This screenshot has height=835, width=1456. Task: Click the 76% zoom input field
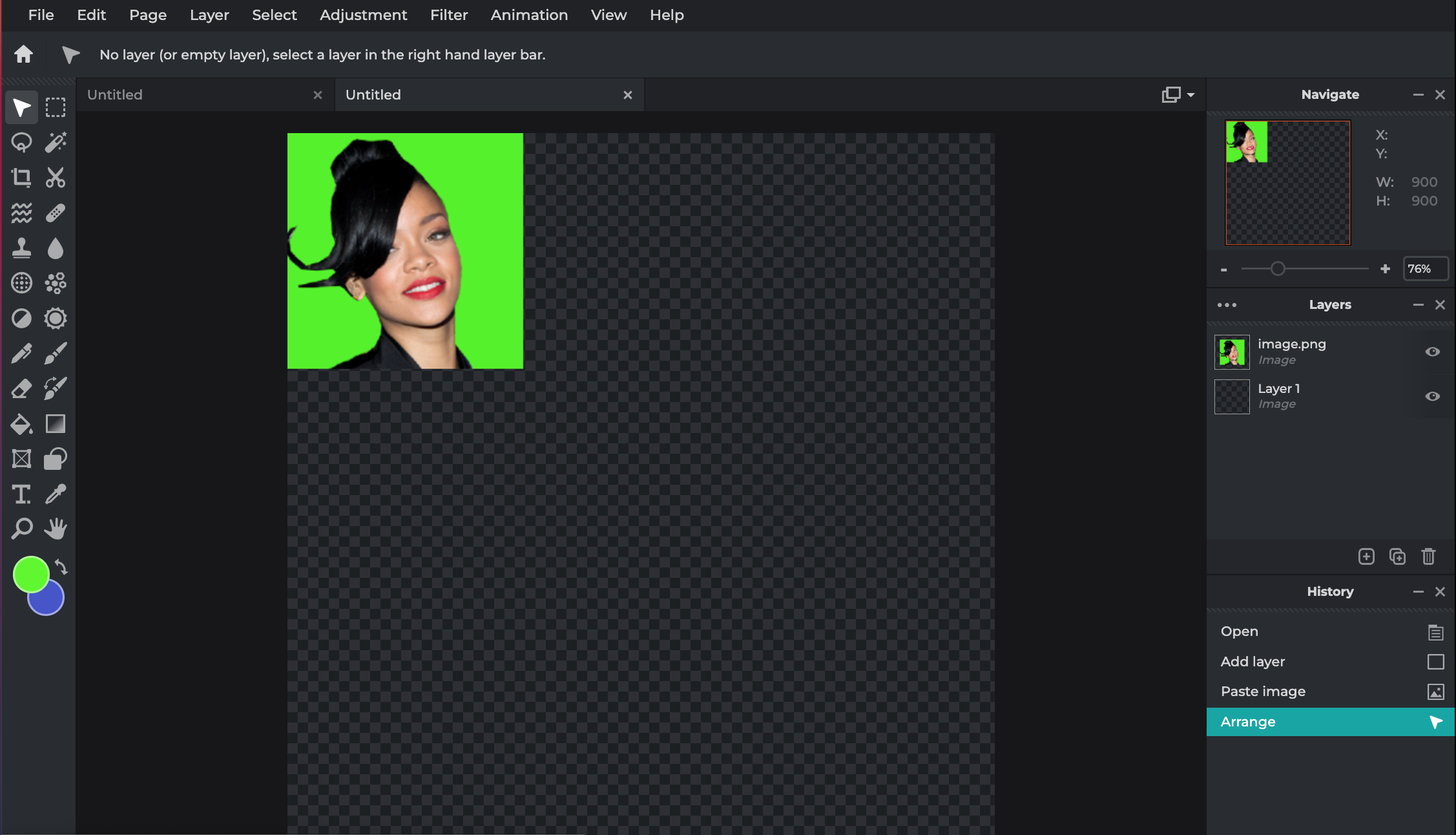(x=1425, y=269)
